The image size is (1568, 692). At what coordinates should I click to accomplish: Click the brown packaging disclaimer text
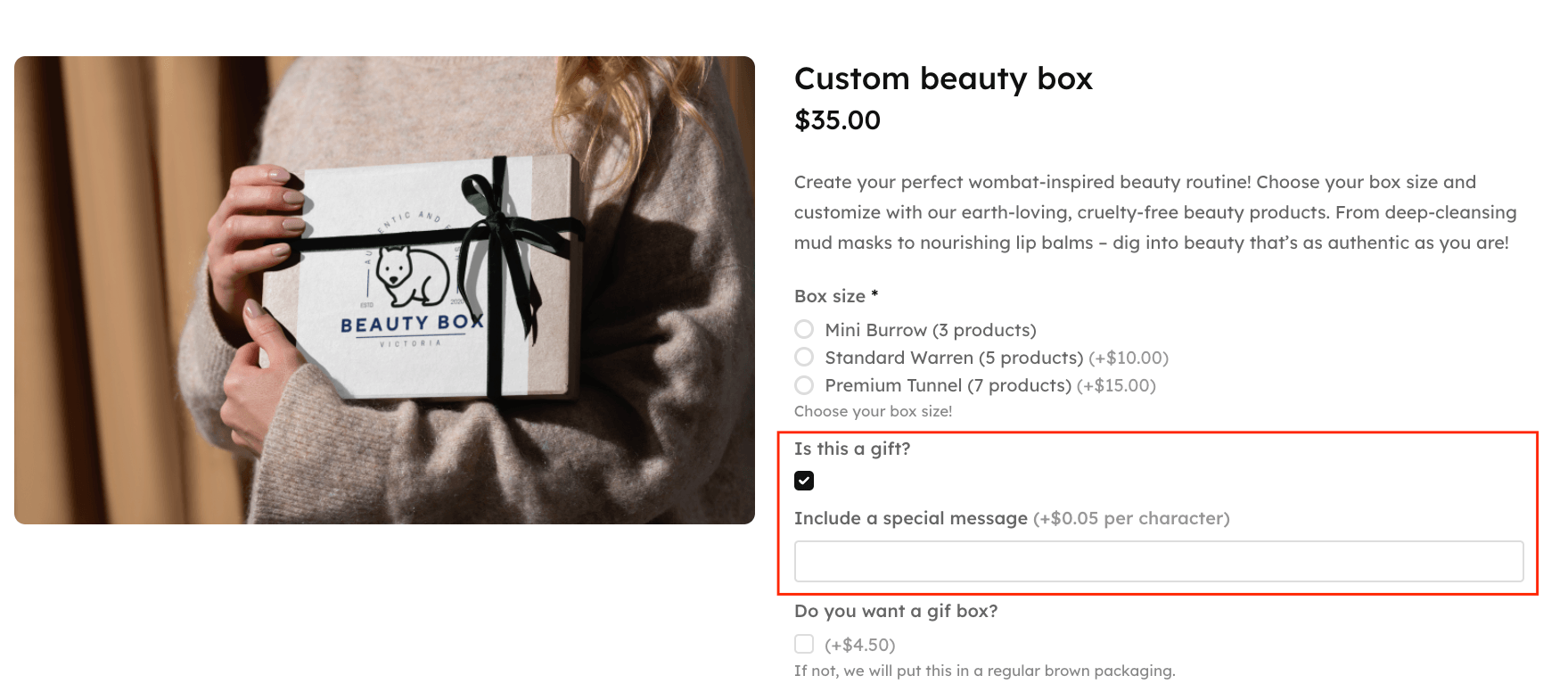[x=984, y=670]
